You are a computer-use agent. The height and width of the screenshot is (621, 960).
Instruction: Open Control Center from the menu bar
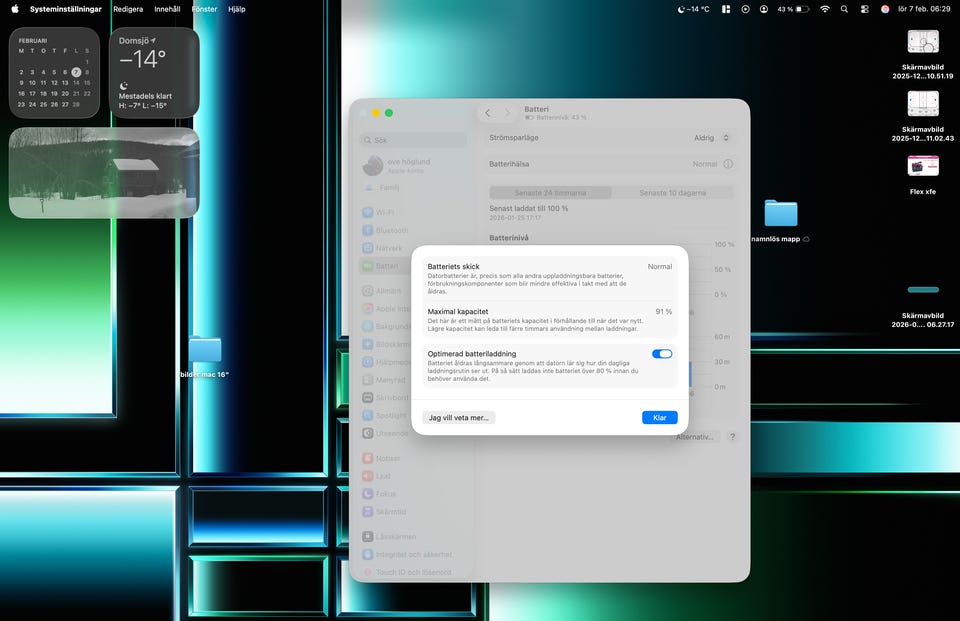click(x=864, y=9)
